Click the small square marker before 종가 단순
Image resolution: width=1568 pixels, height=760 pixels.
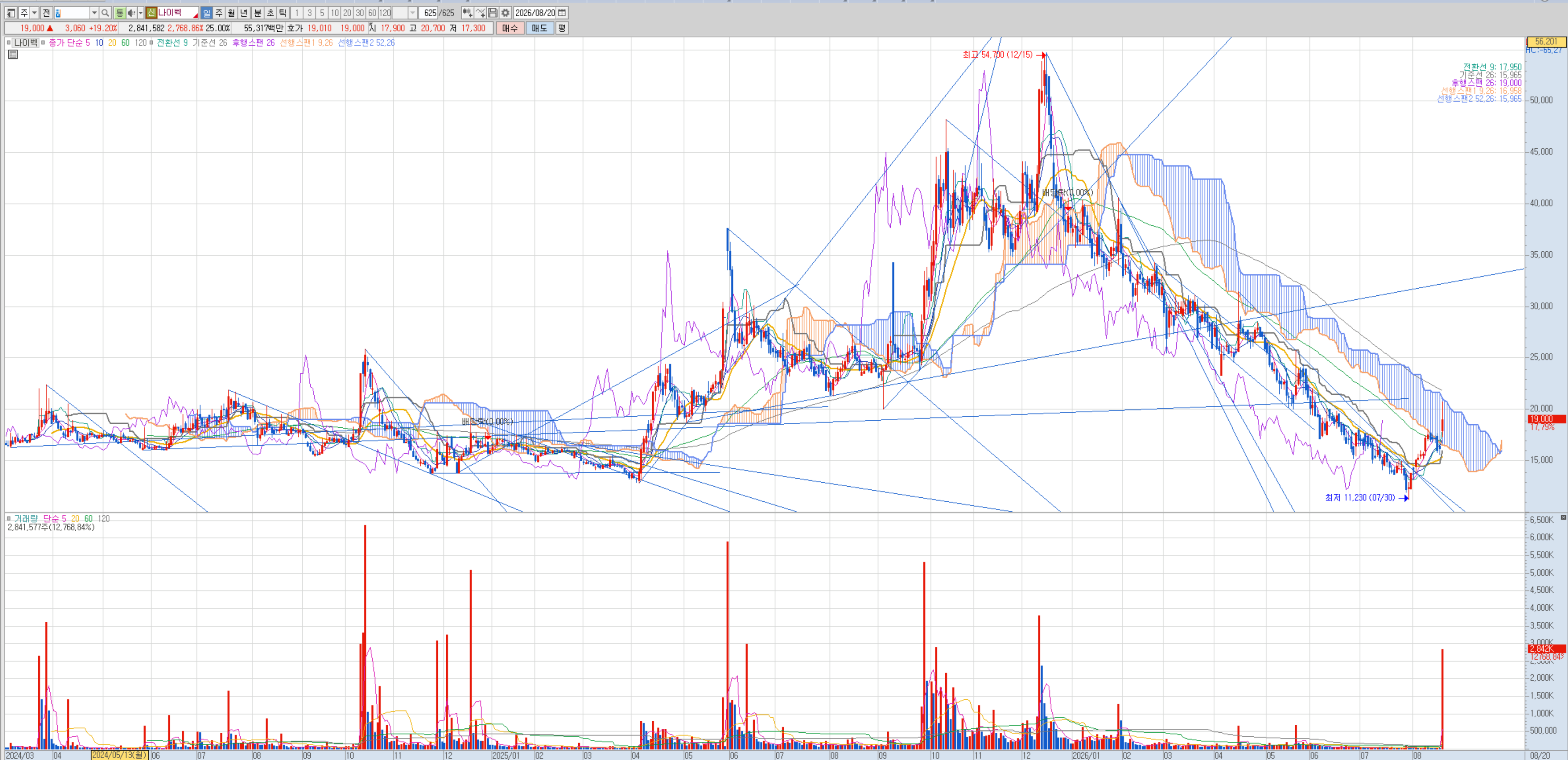pos(43,43)
